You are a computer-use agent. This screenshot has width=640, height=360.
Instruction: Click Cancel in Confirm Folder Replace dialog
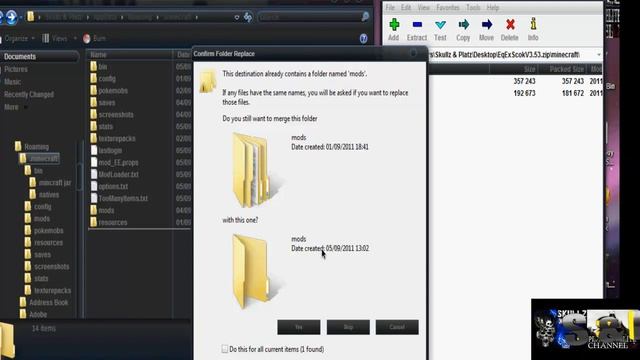(397, 327)
